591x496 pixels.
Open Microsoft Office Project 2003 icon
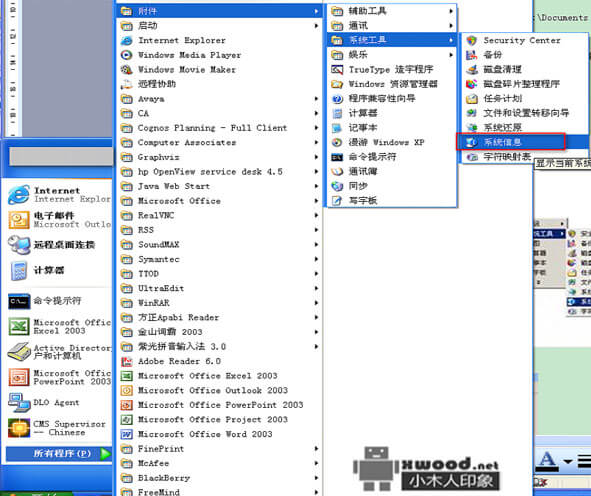(x=126, y=419)
